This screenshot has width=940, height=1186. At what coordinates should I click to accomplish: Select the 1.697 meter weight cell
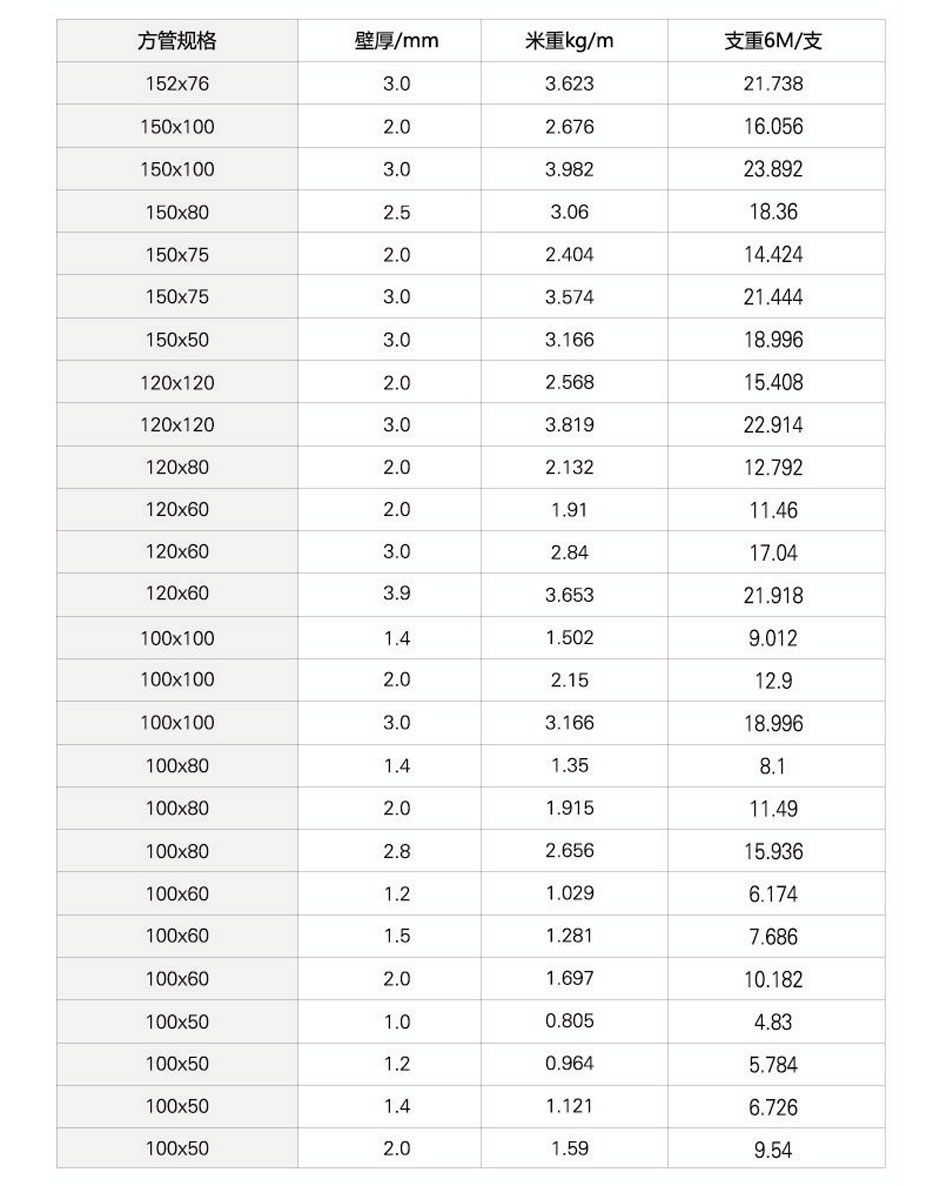click(x=569, y=978)
